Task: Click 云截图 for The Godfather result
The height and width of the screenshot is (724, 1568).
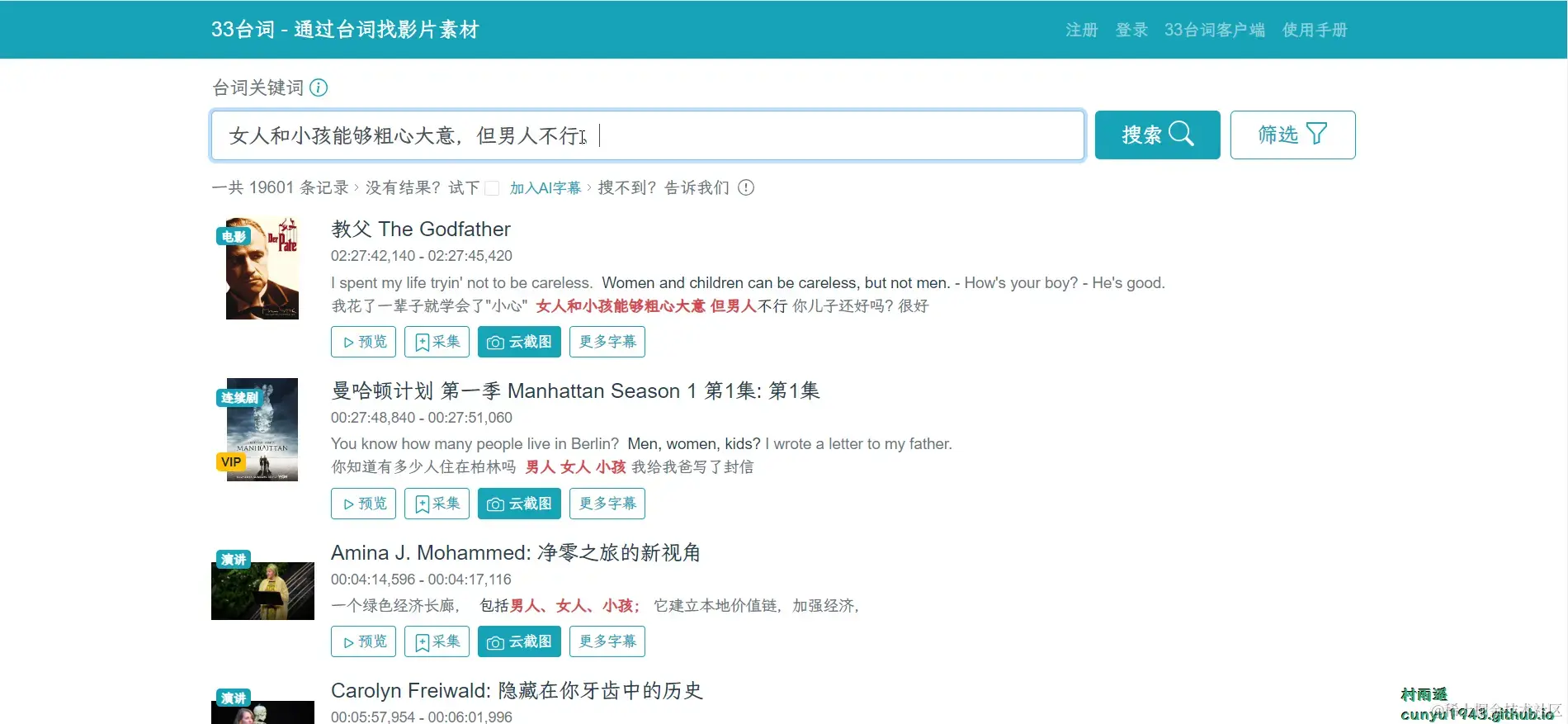Action: point(519,342)
